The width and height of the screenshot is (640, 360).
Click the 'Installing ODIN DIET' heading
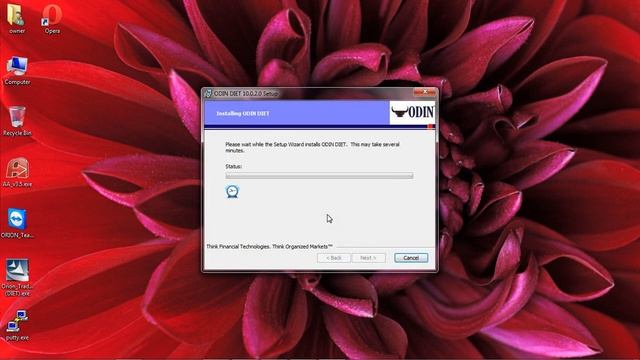[x=243, y=113]
